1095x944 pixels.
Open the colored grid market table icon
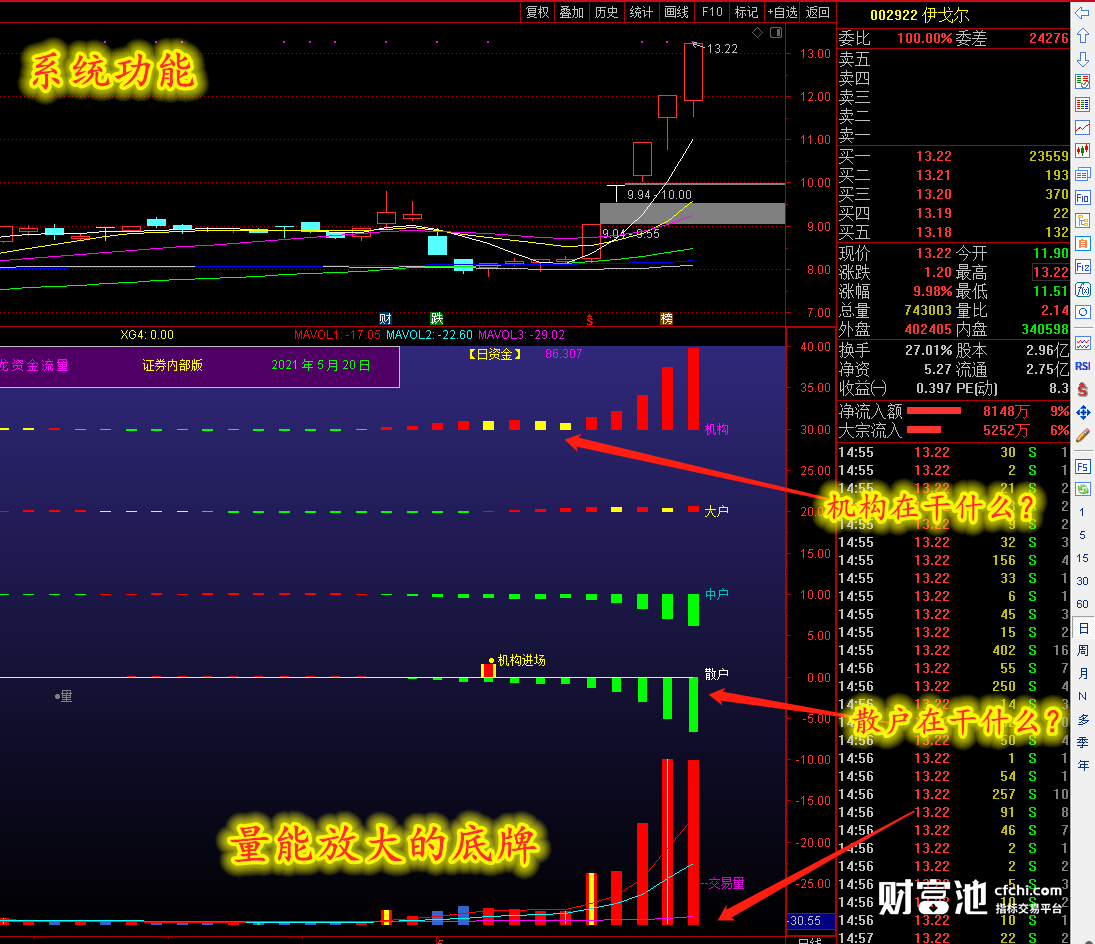(1082, 105)
